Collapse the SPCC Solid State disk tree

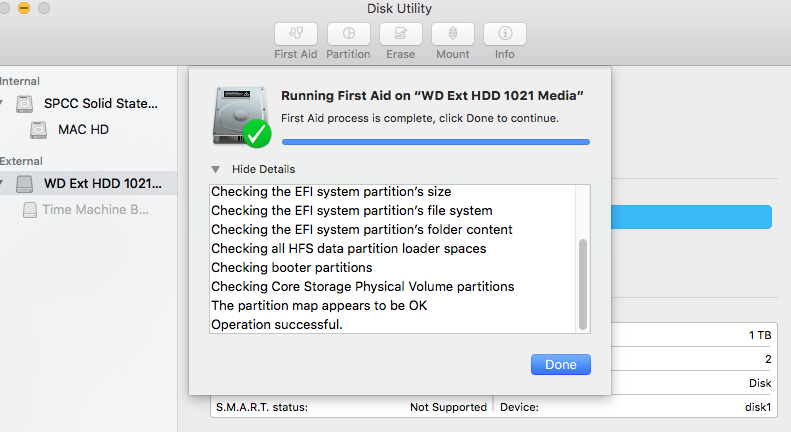3,103
